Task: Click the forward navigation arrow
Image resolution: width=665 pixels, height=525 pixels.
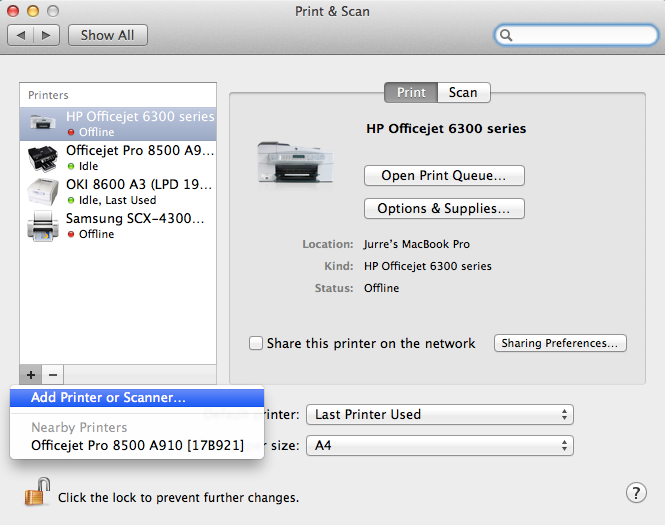Action: click(46, 35)
